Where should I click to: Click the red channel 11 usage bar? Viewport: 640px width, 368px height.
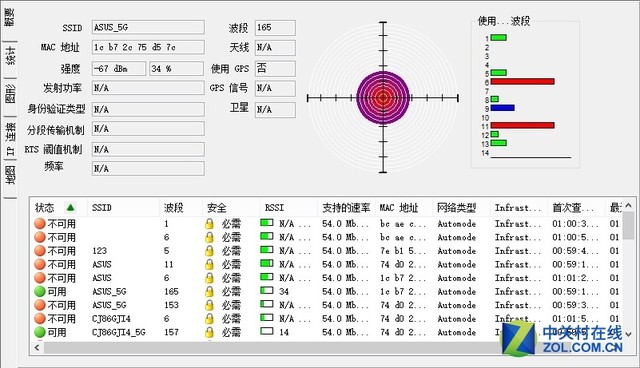click(x=522, y=125)
